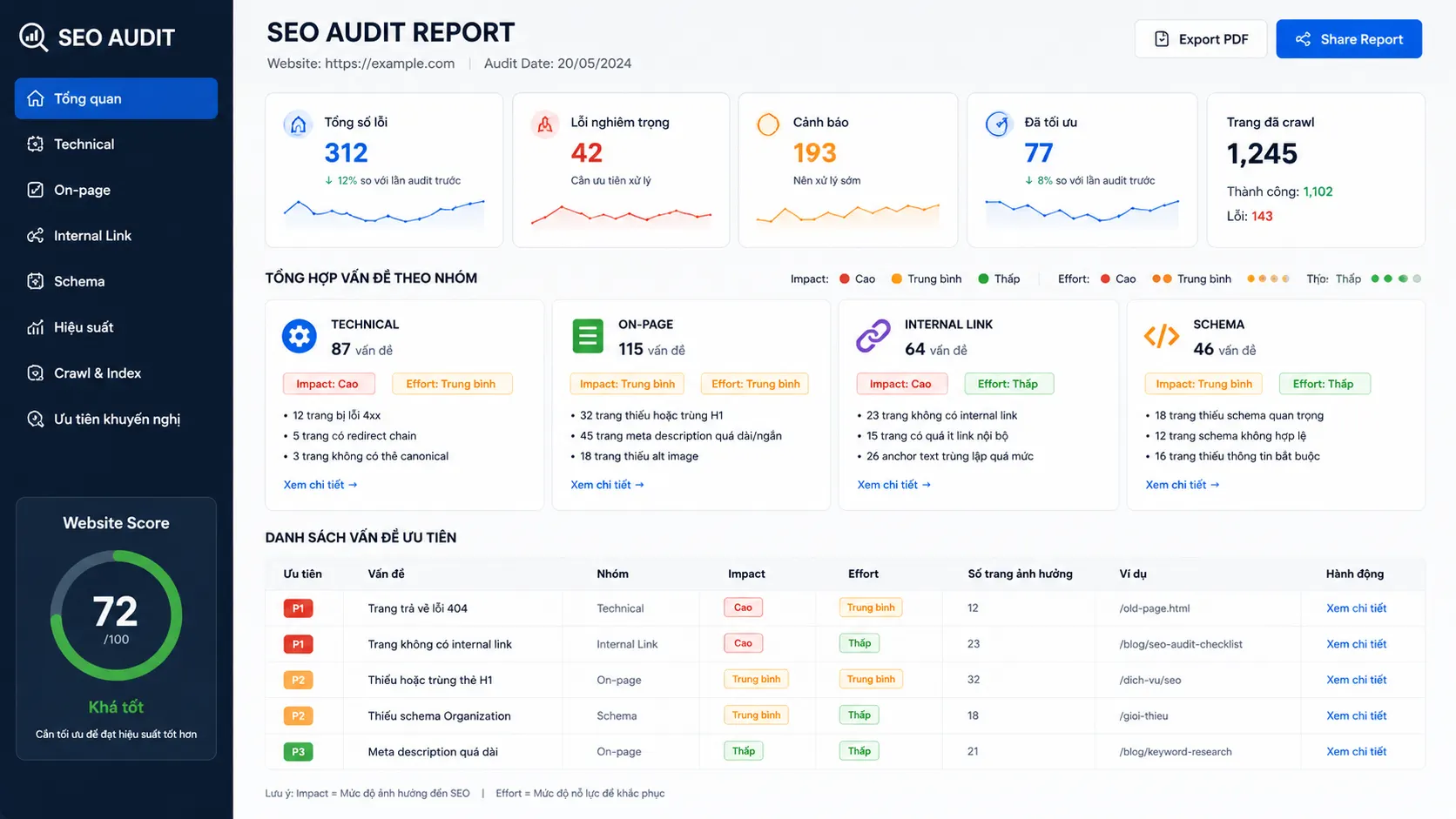
Task: Click the Trang đã crawl value 1,245
Action: [1262, 154]
